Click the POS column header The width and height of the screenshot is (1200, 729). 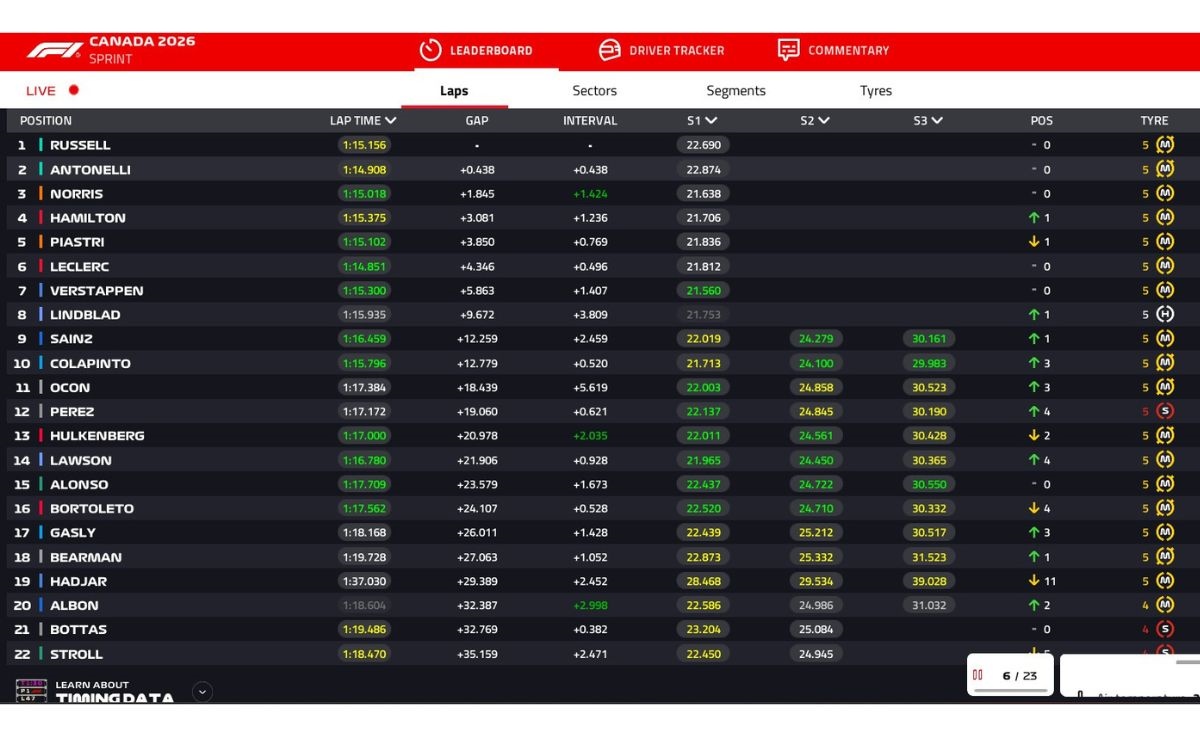click(1042, 120)
